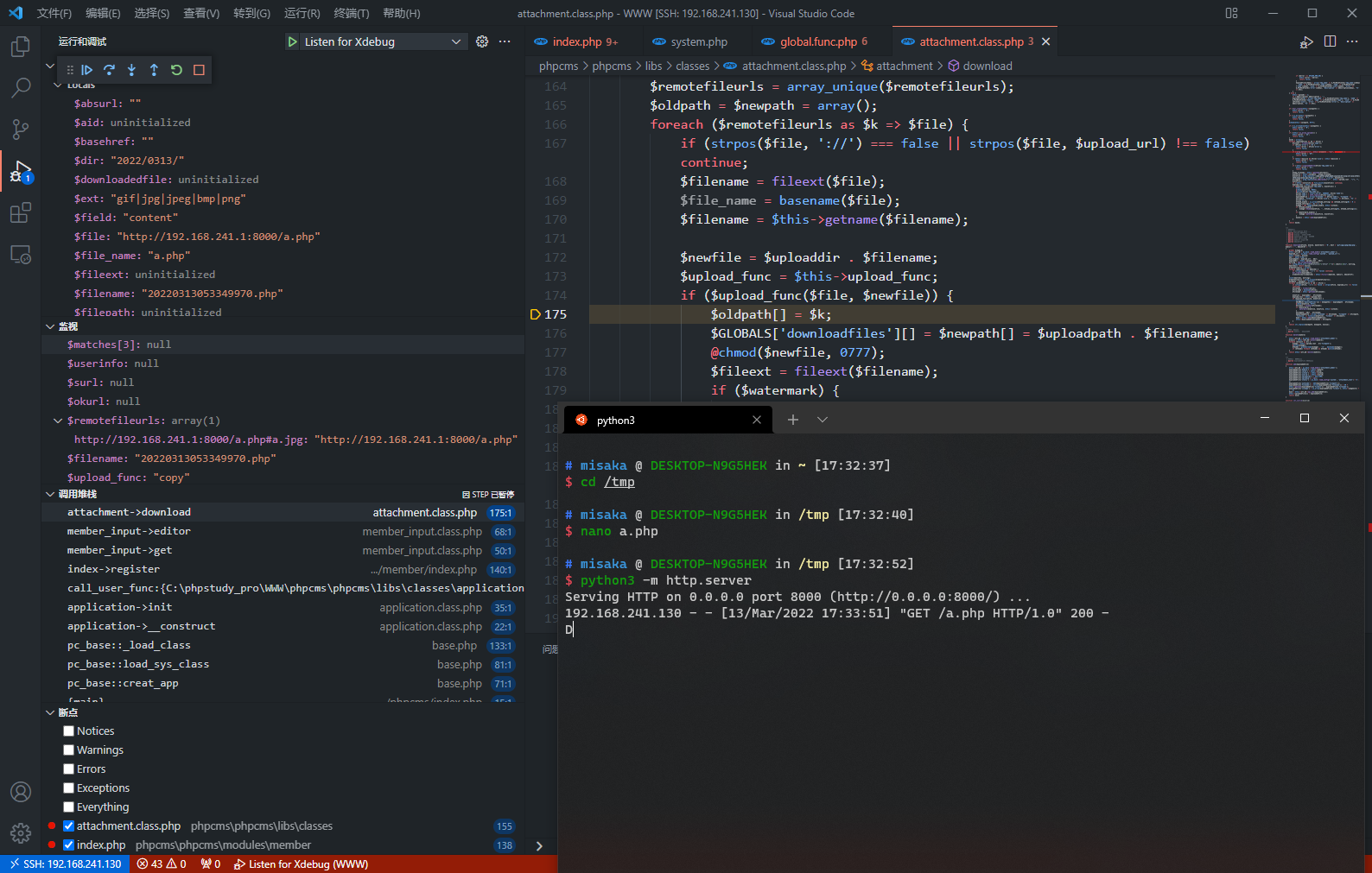The width and height of the screenshot is (1372, 873).
Task: Select the index->register stack frame
Action: coord(283,569)
